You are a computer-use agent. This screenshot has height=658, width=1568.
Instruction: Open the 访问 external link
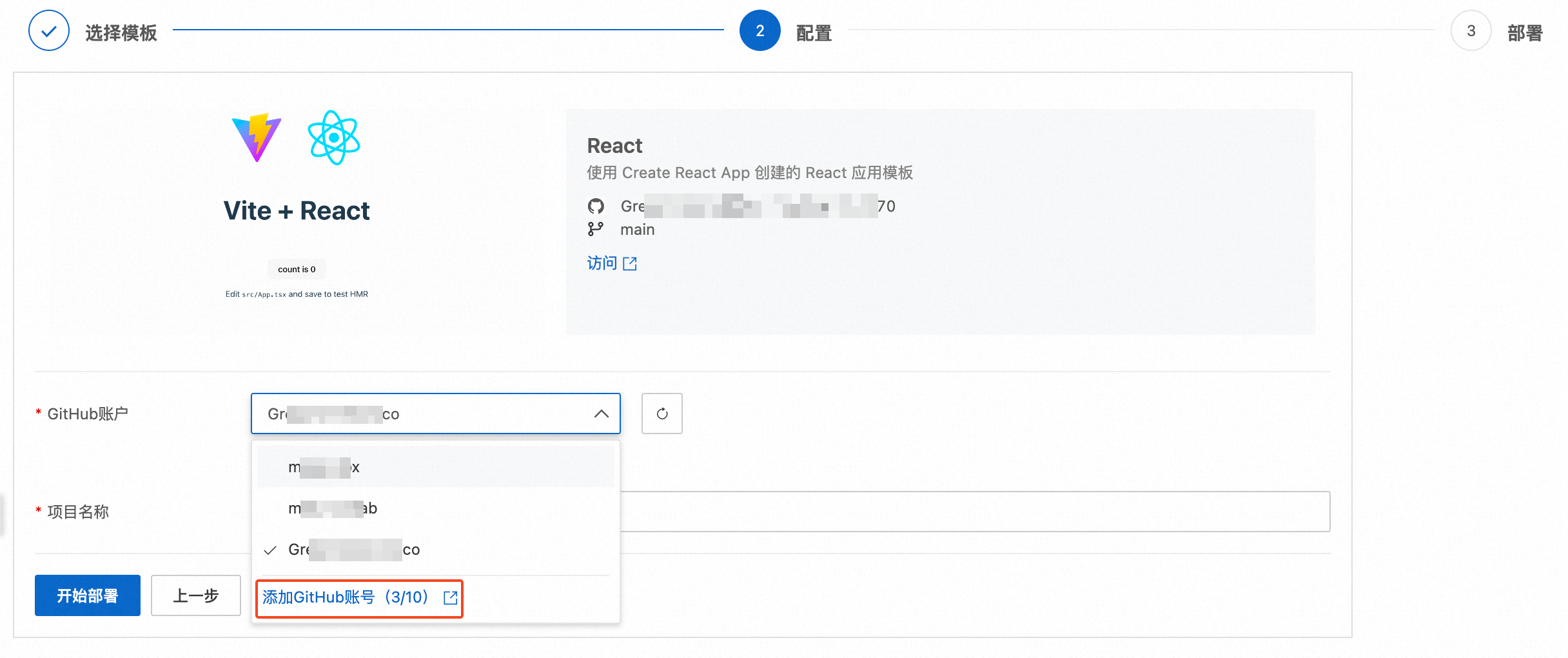pyautogui.click(x=612, y=263)
